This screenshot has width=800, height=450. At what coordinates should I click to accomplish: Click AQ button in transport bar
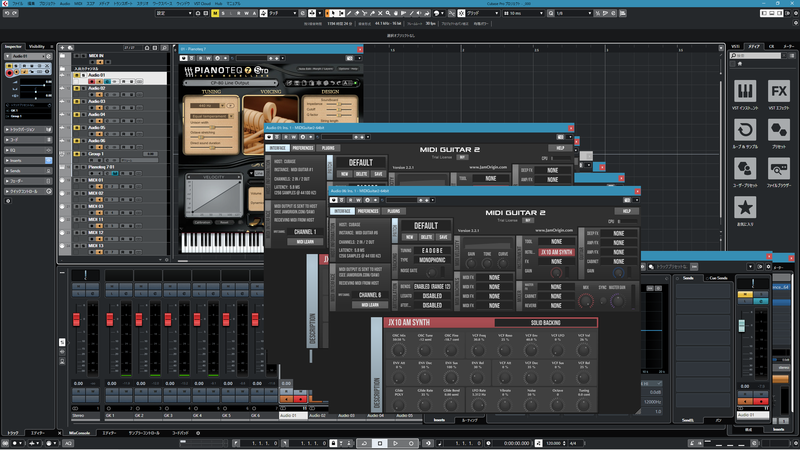tap(68, 443)
